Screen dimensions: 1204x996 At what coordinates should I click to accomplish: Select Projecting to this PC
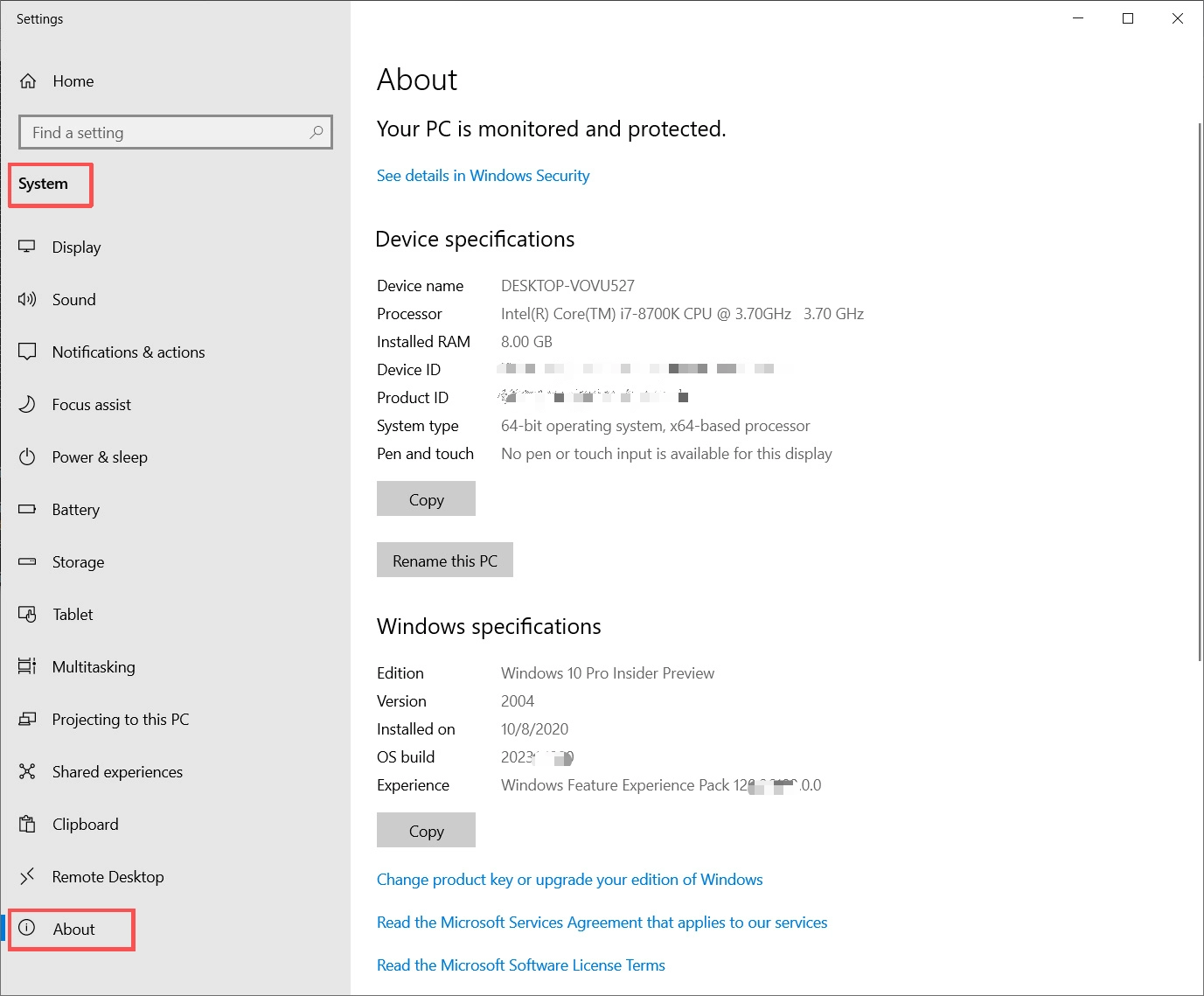coord(175,720)
